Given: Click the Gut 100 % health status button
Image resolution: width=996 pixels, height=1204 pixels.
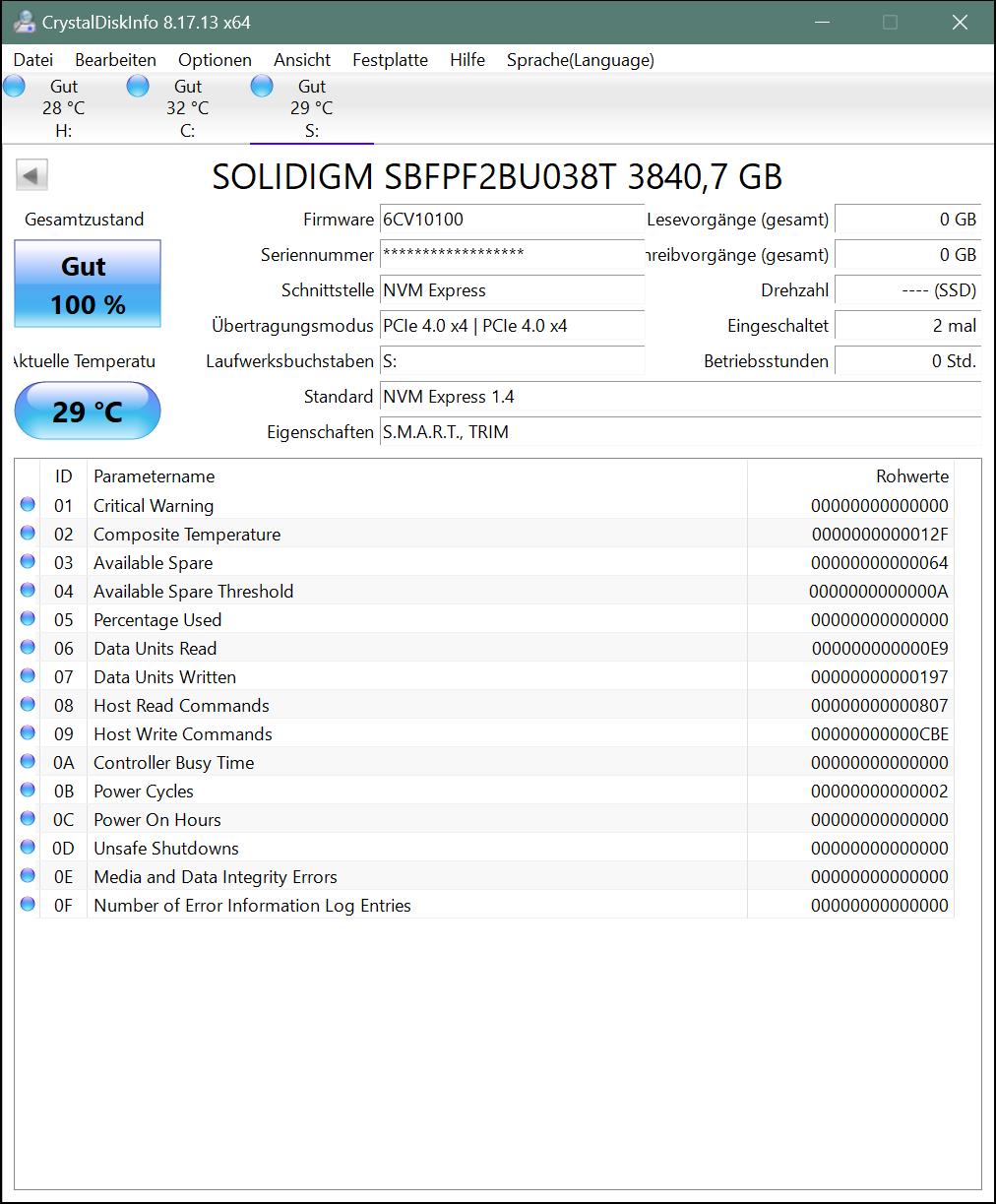Looking at the screenshot, I should coord(88,284).
